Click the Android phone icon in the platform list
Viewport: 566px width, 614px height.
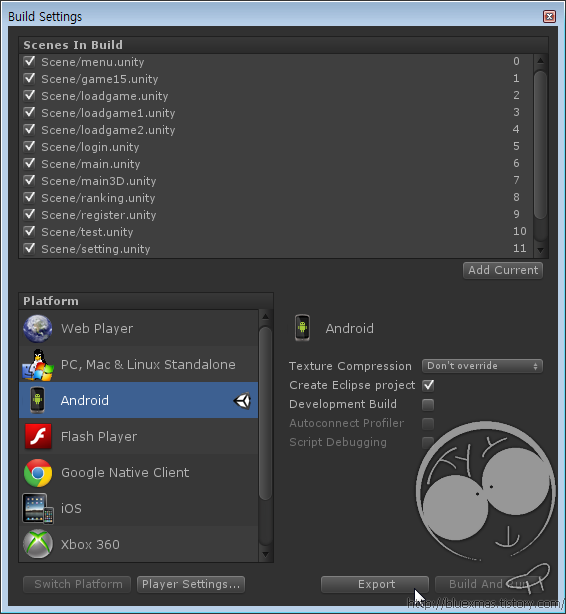[38, 400]
